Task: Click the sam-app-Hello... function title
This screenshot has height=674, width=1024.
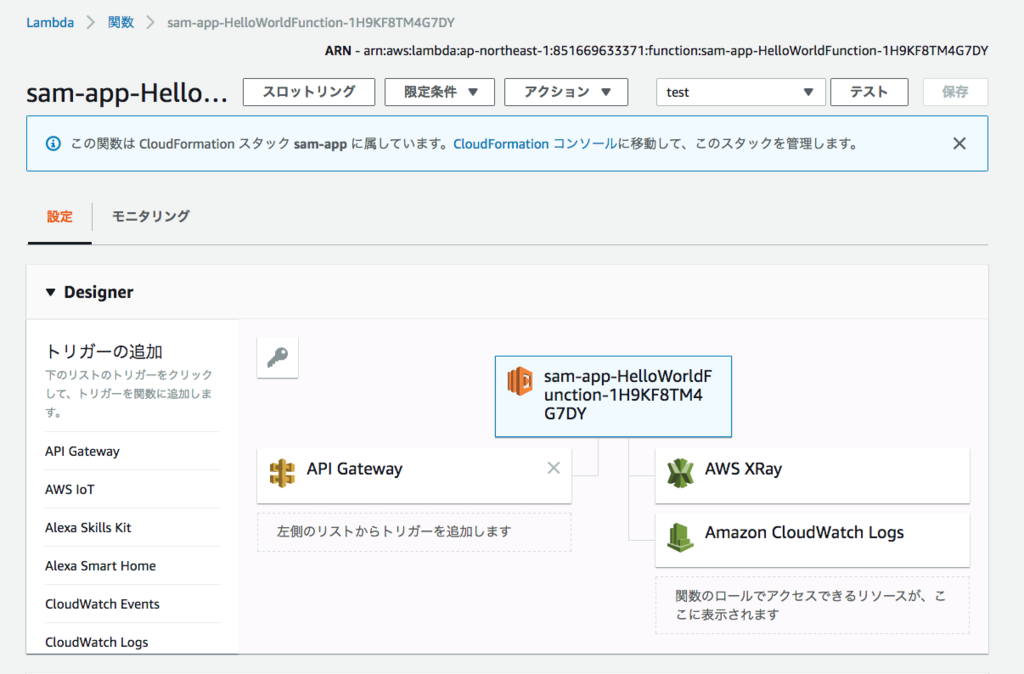Action: point(127,93)
